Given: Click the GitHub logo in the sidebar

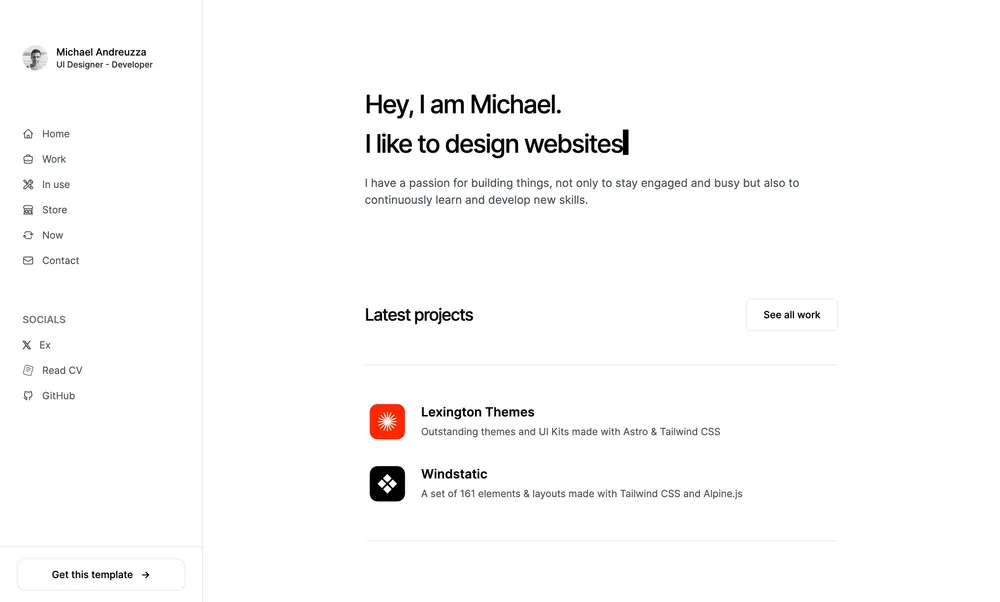Looking at the screenshot, I should point(27,395).
